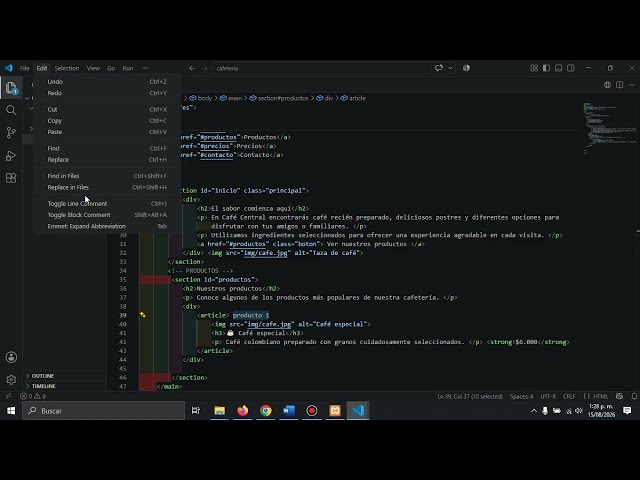Choose Replace in Files menu entry
640x480 pixels.
coord(107,187)
